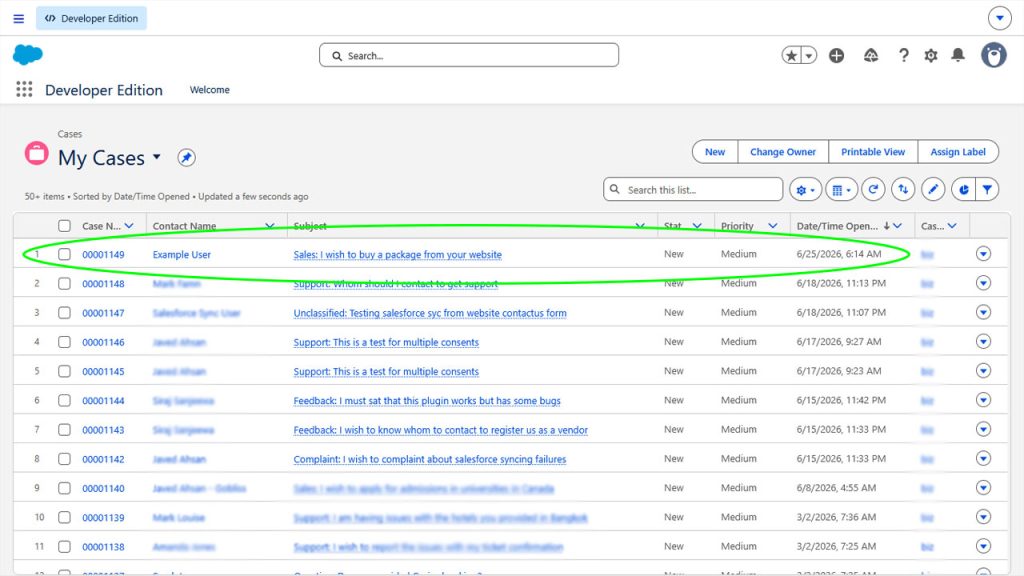Image resolution: width=1024 pixels, height=576 pixels.
Task: Open the filters funnel icon
Action: click(987, 190)
